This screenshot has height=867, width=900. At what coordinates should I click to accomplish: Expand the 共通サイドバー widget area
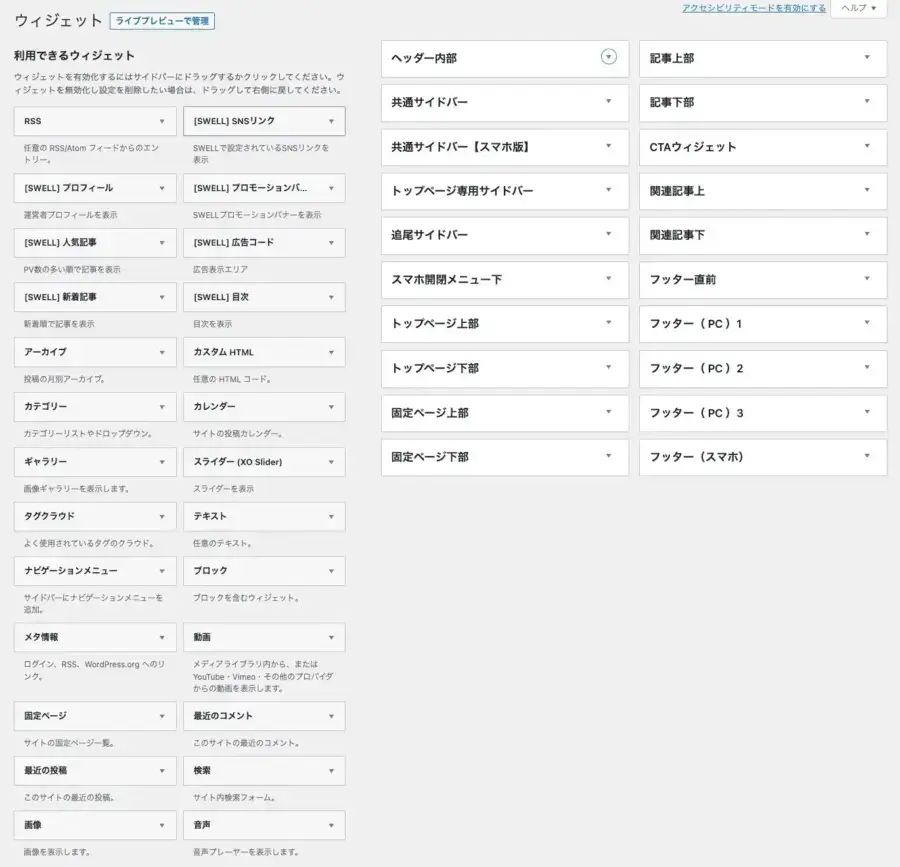click(504, 102)
